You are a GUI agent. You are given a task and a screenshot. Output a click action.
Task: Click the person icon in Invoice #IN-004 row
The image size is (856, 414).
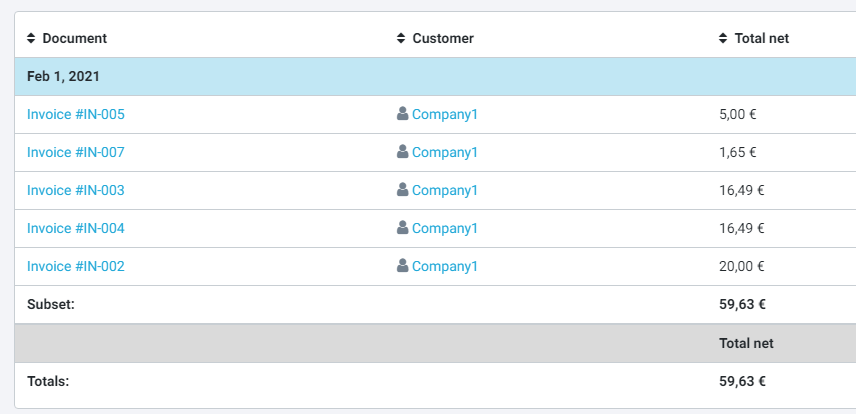(x=403, y=228)
